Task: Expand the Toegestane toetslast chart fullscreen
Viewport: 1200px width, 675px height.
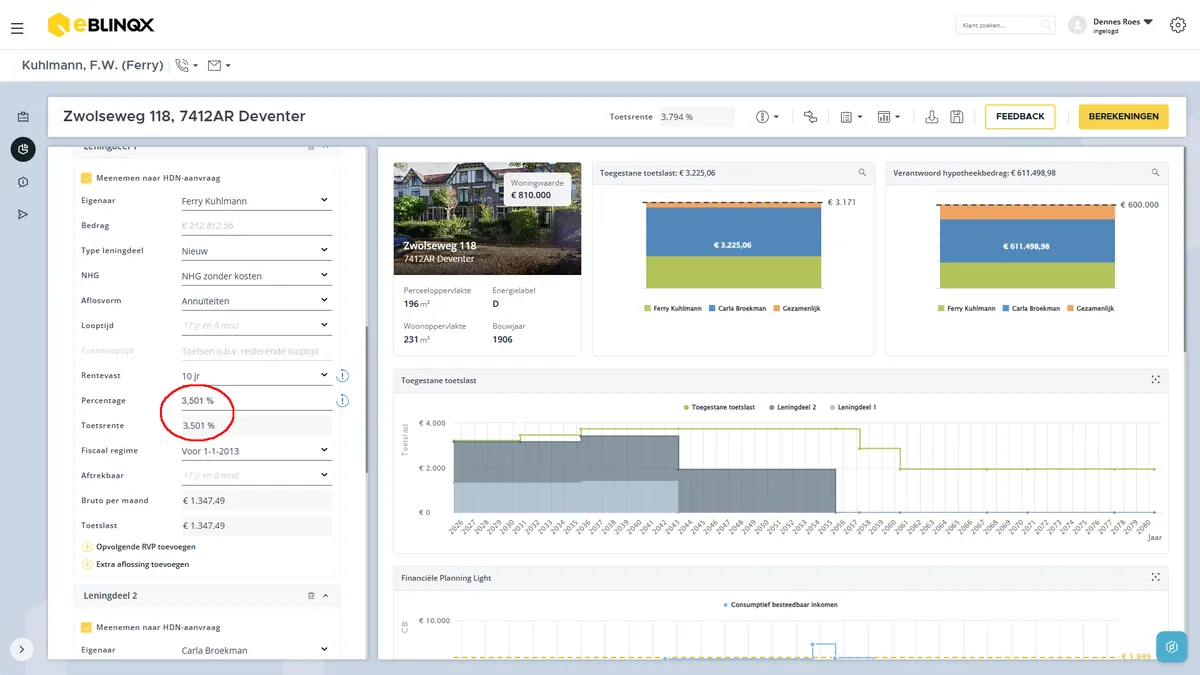Action: (x=1156, y=380)
